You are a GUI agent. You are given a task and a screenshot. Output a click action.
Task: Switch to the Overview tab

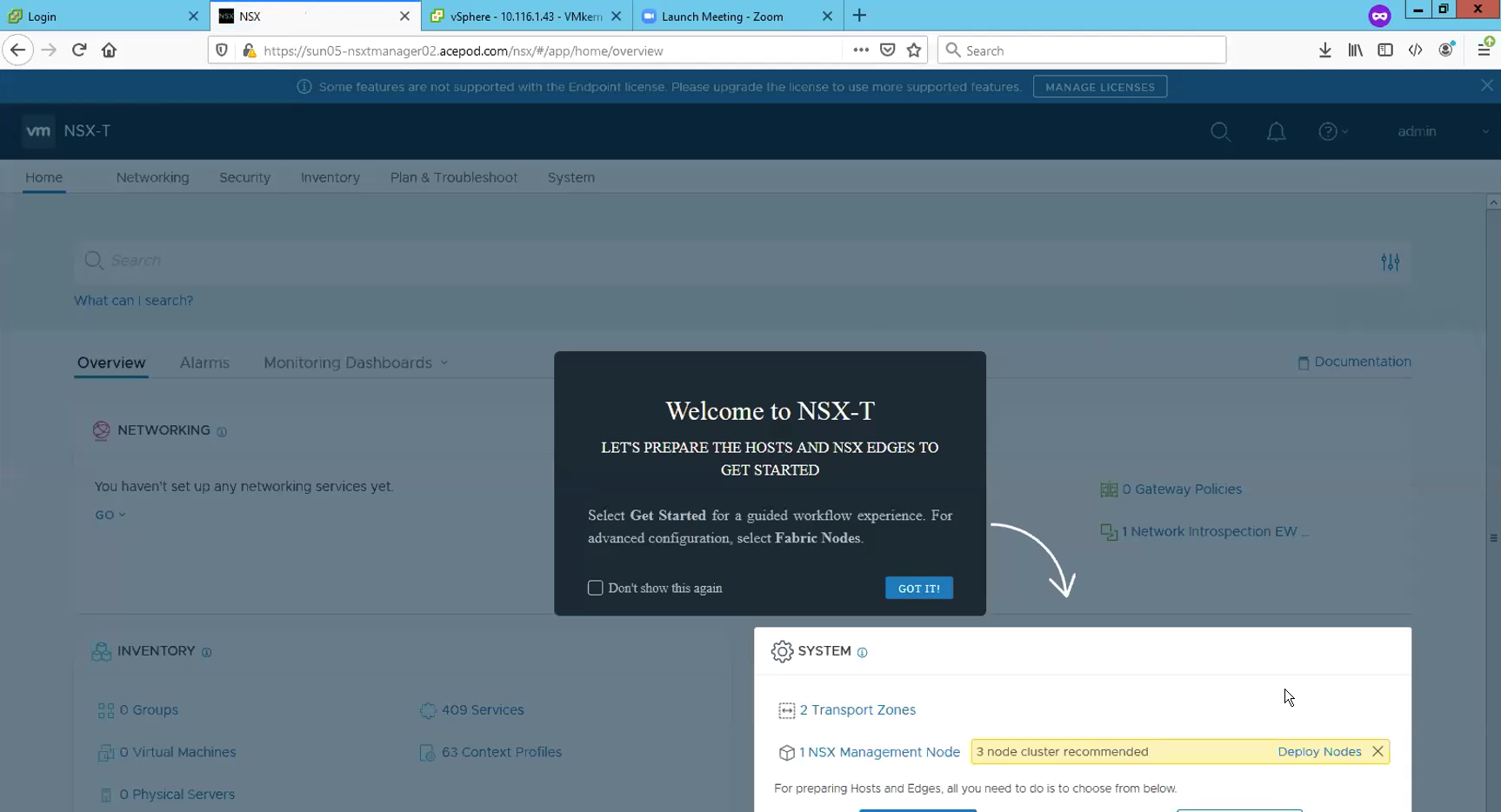[x=111, y=363]
